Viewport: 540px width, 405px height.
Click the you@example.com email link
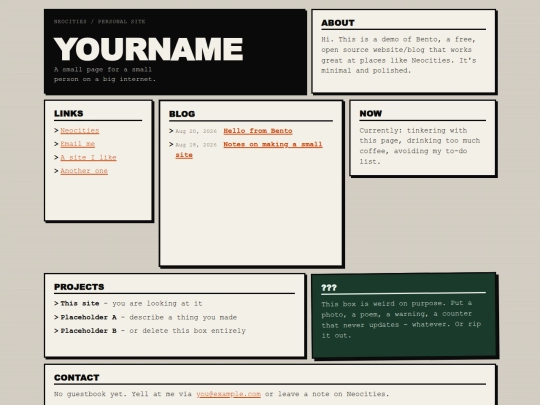(228, 394)
